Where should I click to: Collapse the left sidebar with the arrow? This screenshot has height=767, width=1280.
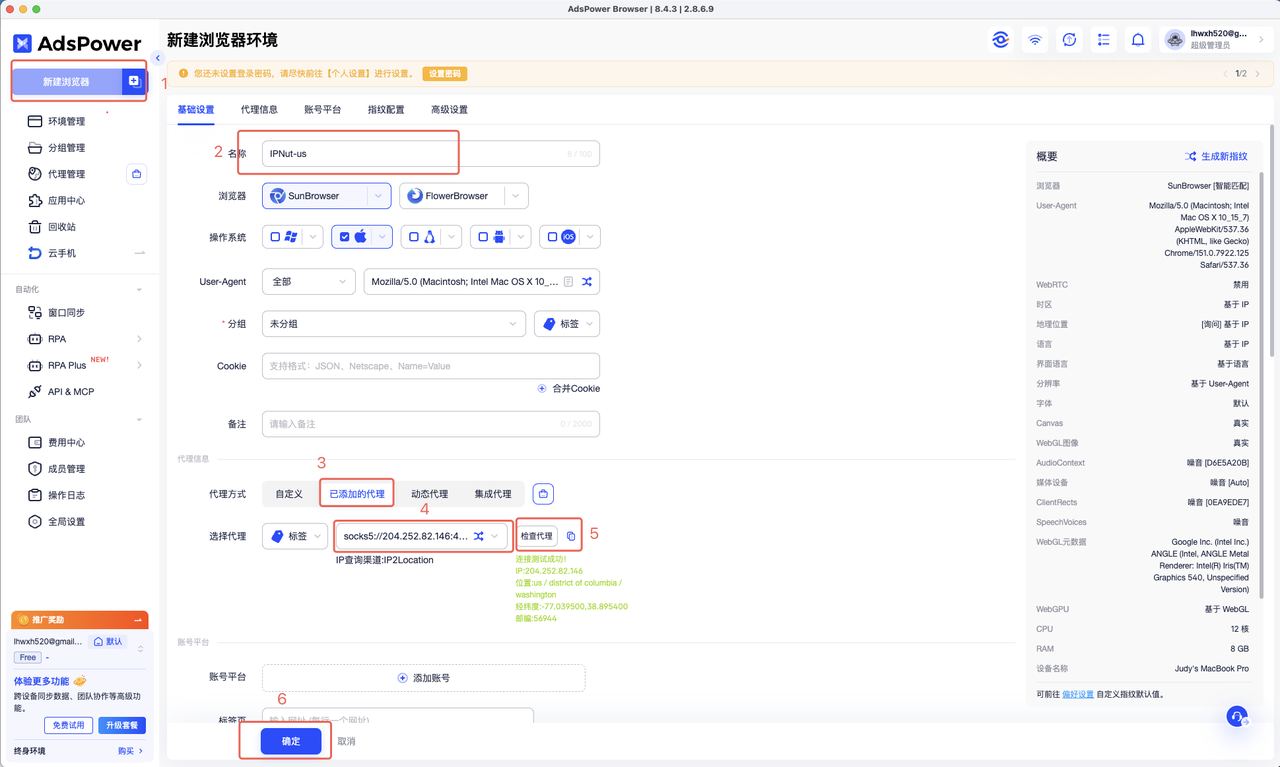157,58
